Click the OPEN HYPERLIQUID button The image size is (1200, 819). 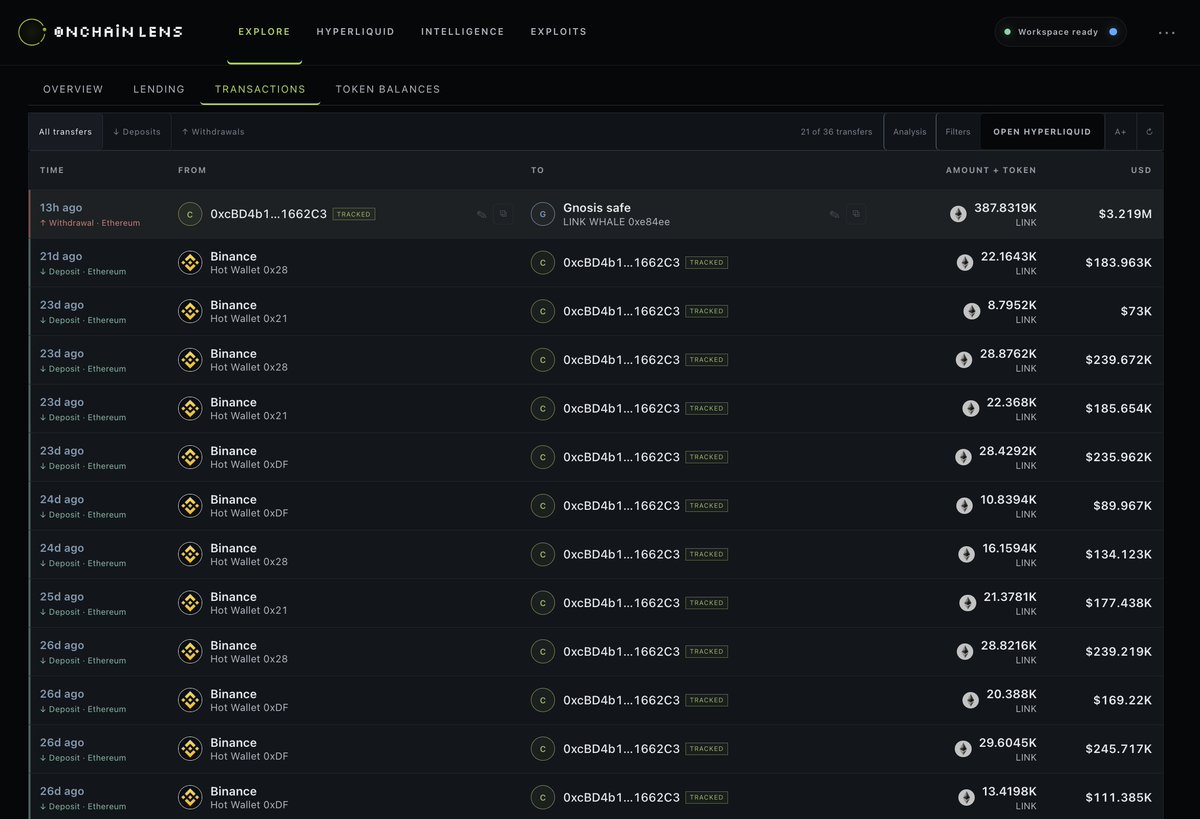click(x=1042, y=131)
